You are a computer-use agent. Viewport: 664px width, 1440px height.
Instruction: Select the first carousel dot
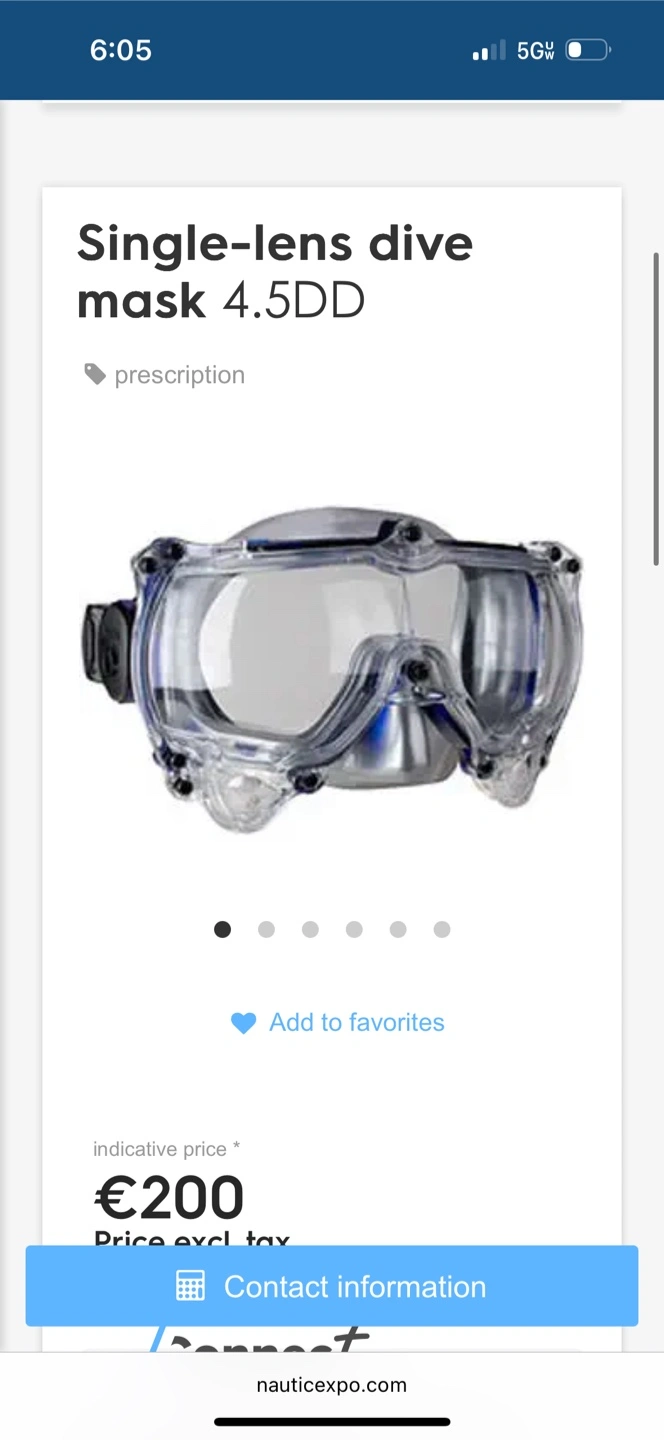pyautogui.click(x=222, y=929)
